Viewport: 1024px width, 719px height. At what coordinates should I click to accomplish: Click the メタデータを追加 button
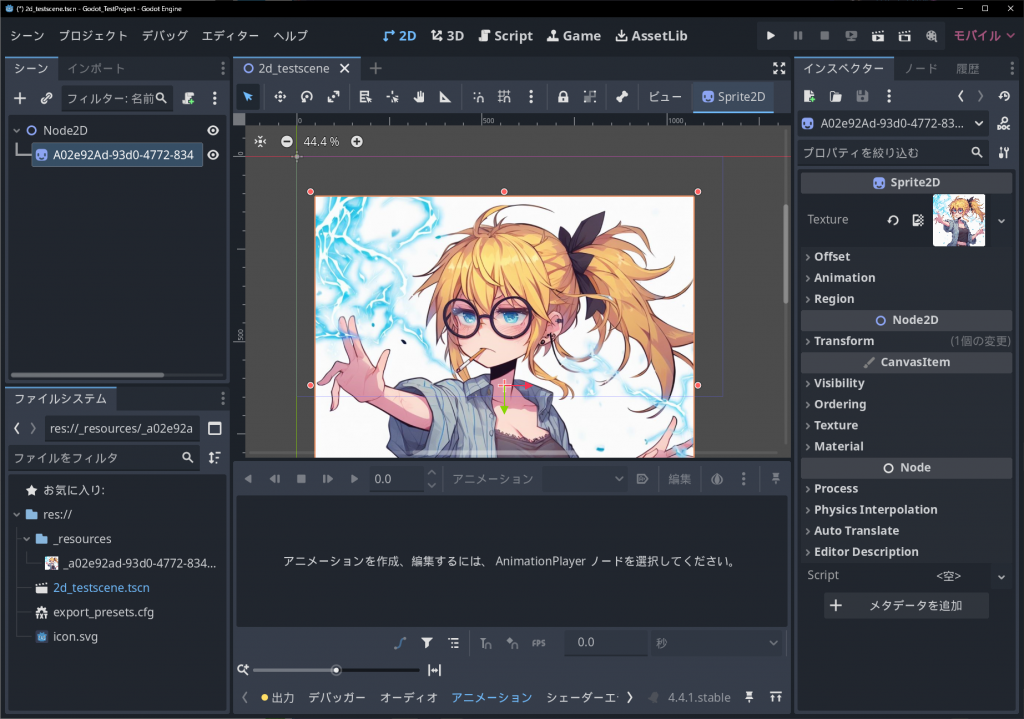[906, 605]
